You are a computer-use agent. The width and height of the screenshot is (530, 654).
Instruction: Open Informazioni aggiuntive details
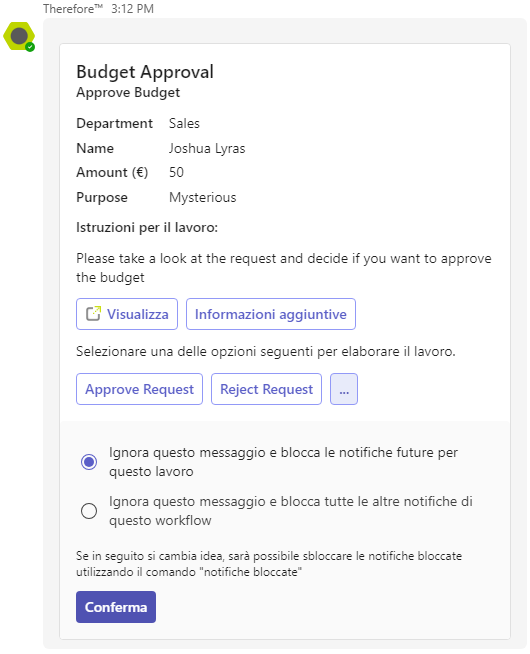click(271, 314)
